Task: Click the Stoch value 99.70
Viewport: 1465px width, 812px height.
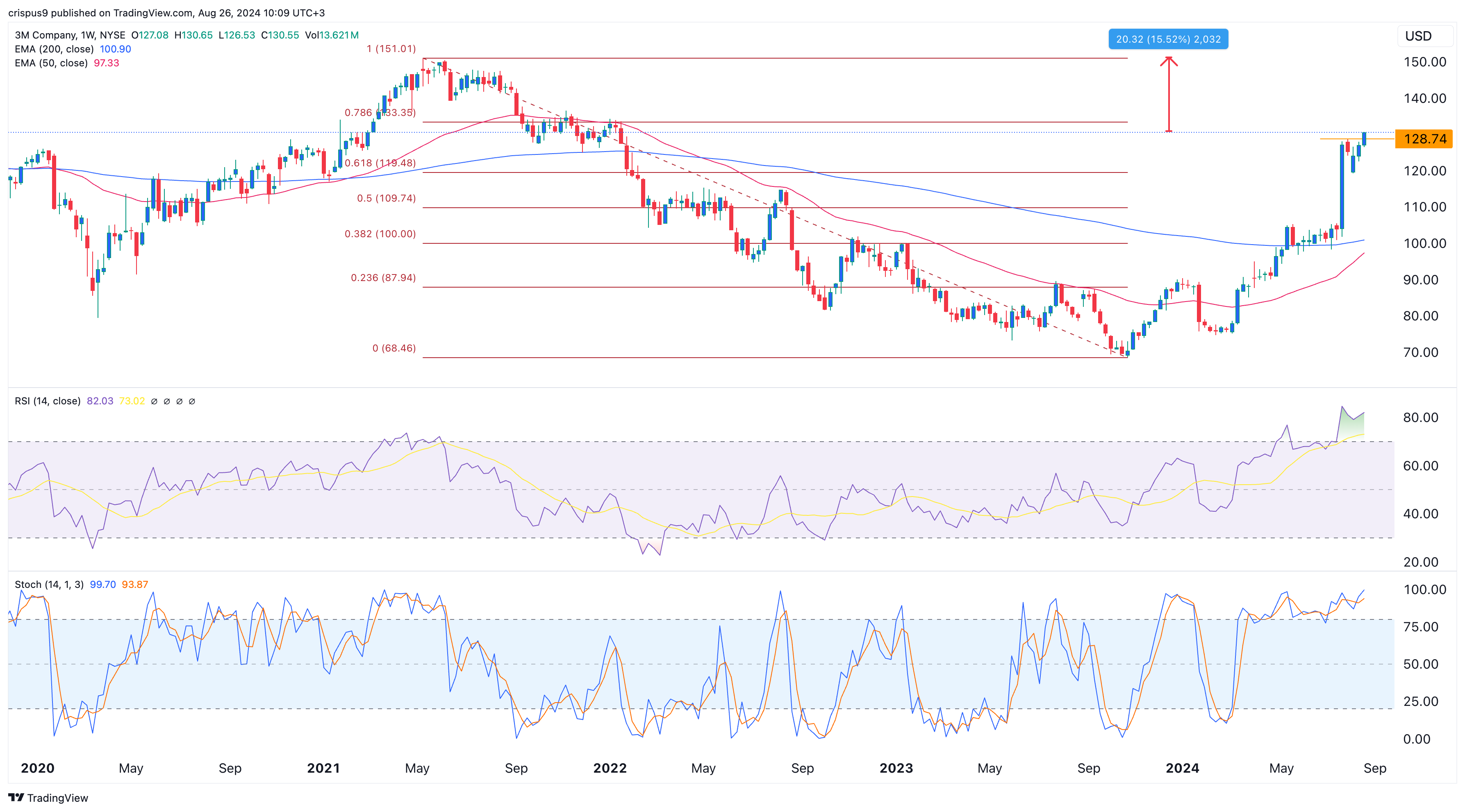Action: pyautogui.click(x=102, y=584)
